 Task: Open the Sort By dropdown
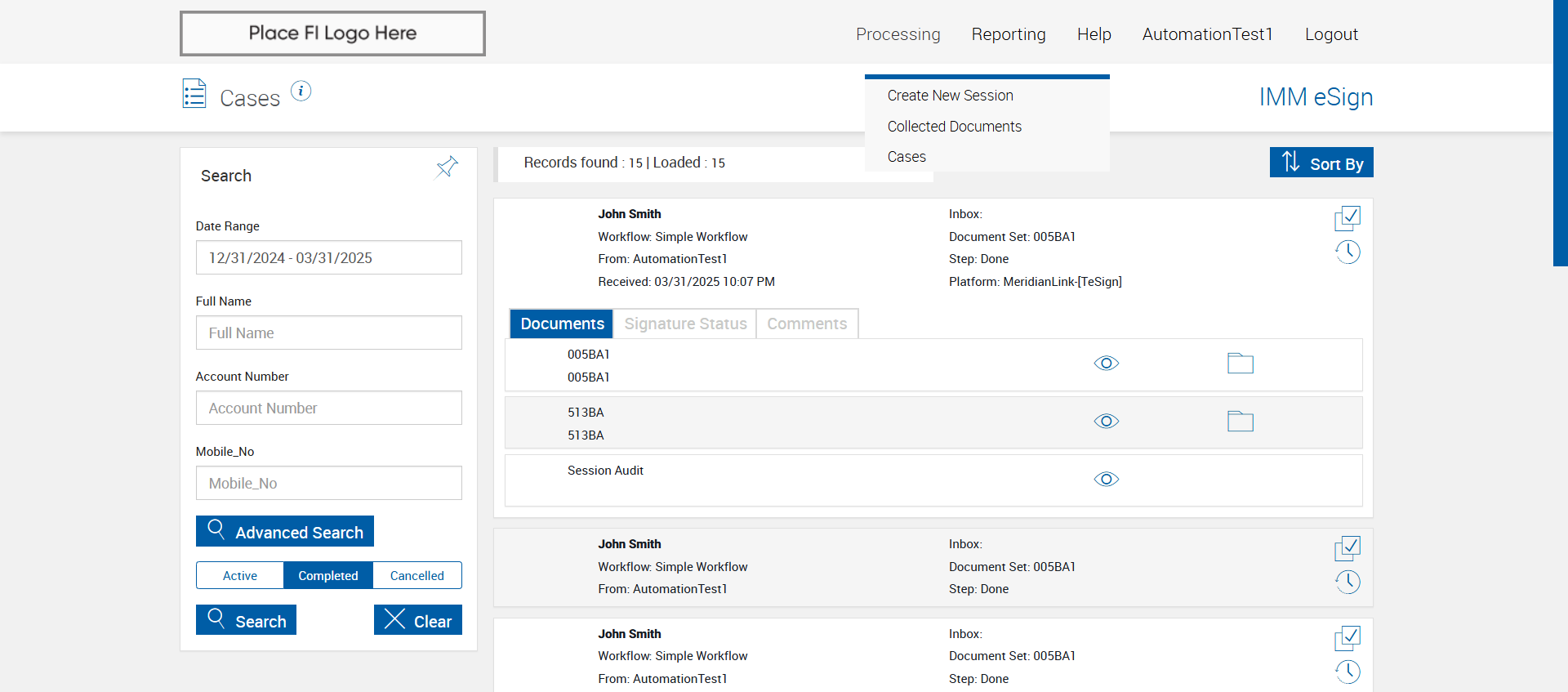click(1321, 163)
